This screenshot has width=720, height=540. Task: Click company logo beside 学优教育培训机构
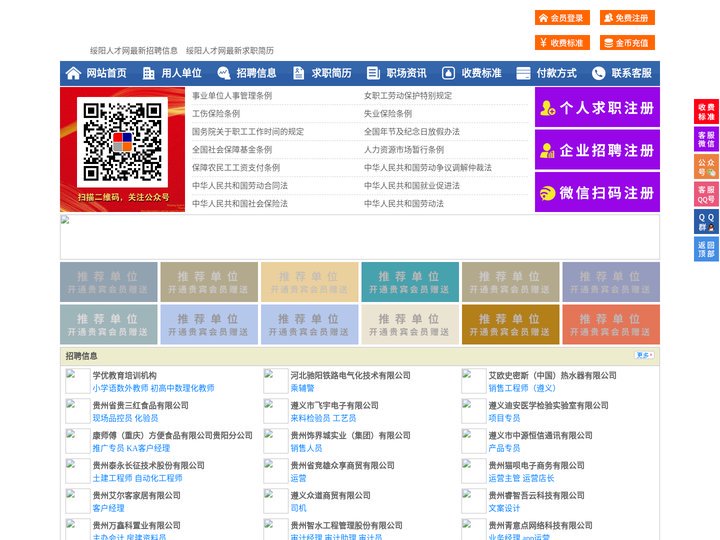78,381
